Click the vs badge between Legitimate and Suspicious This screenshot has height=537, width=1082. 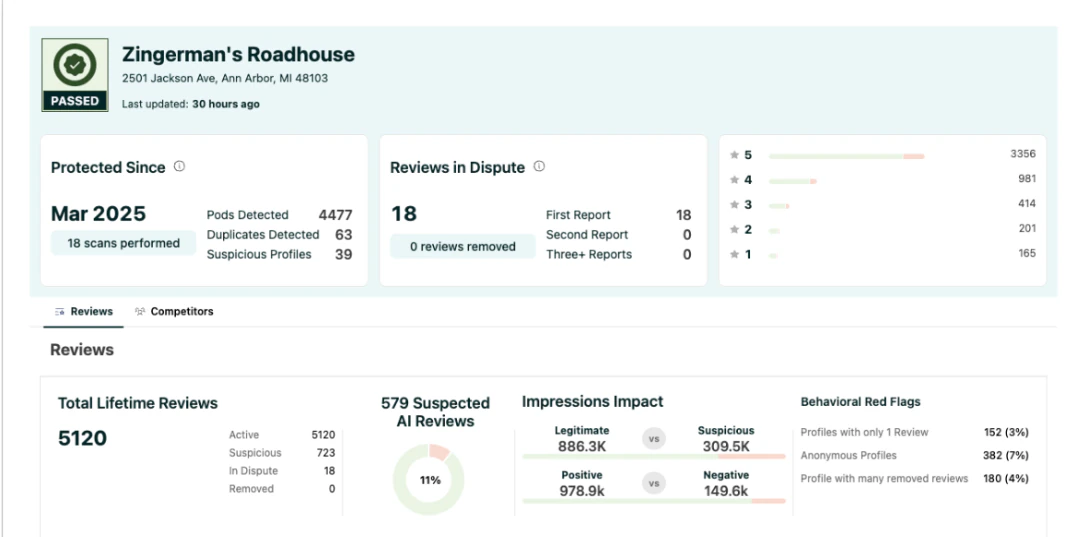[654, 439]
